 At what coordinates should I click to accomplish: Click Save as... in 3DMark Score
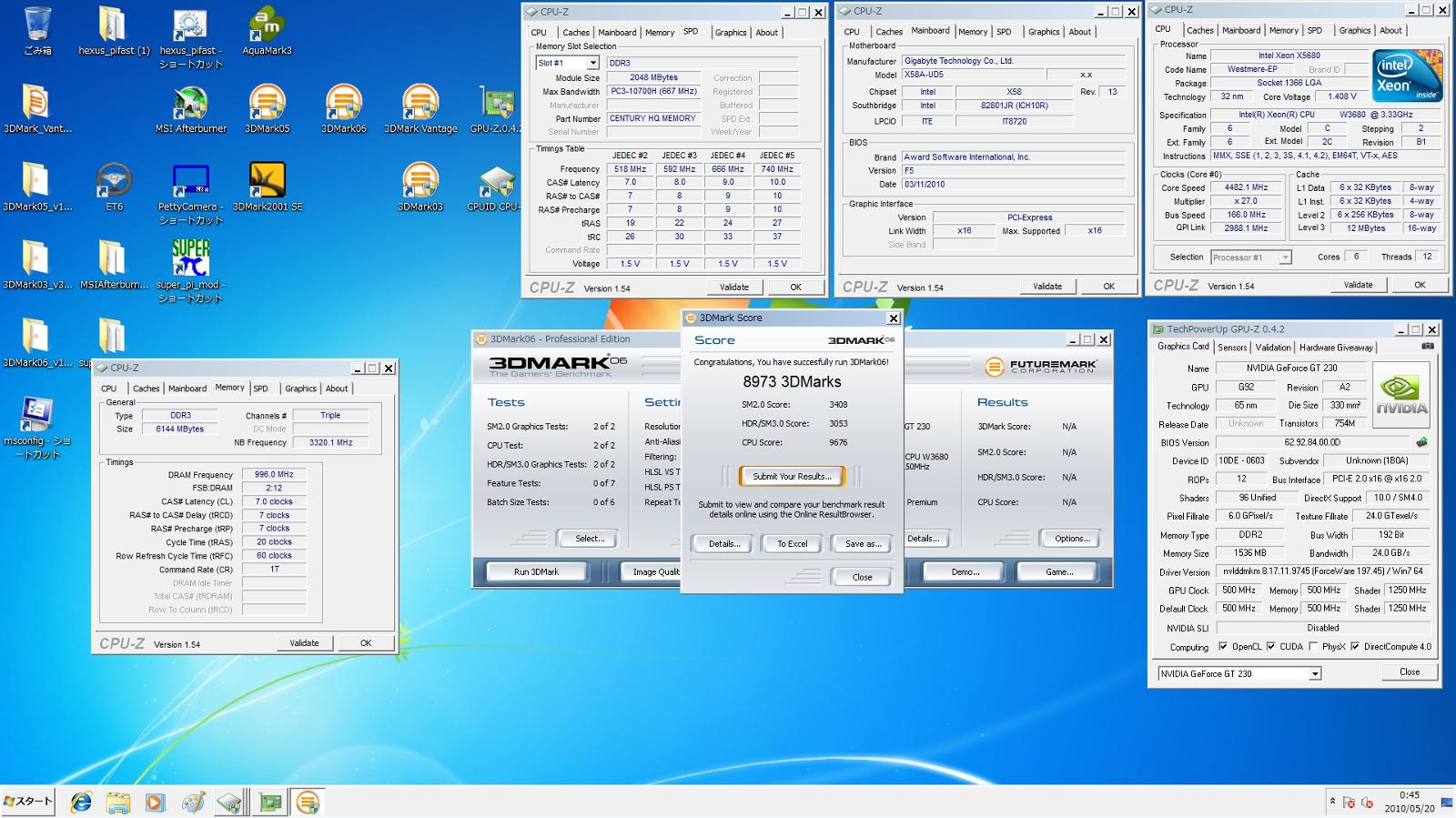coord(862,544)
